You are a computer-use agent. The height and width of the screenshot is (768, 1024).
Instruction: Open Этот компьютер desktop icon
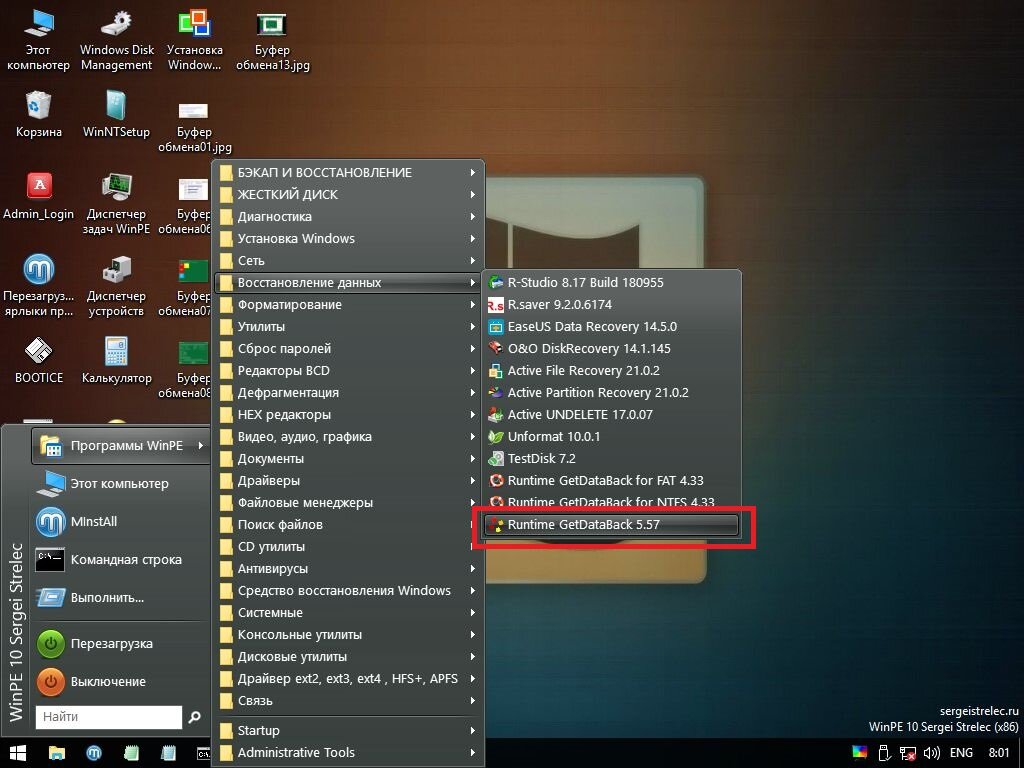tap(38, 39)
